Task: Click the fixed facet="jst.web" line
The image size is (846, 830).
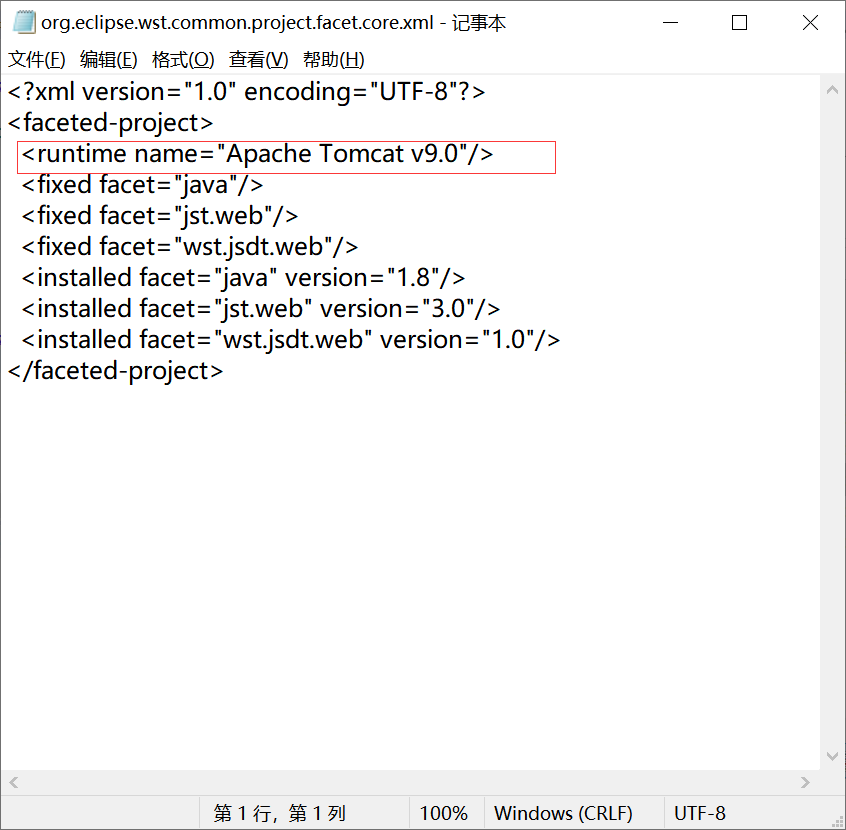Action: tap(160, 216)
